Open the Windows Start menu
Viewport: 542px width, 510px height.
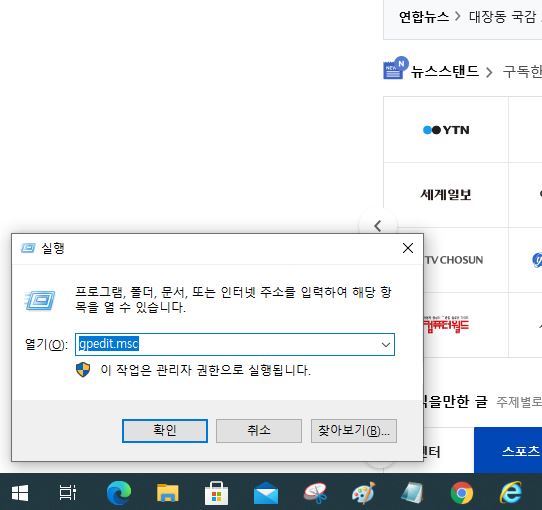(x=20, y=492)
